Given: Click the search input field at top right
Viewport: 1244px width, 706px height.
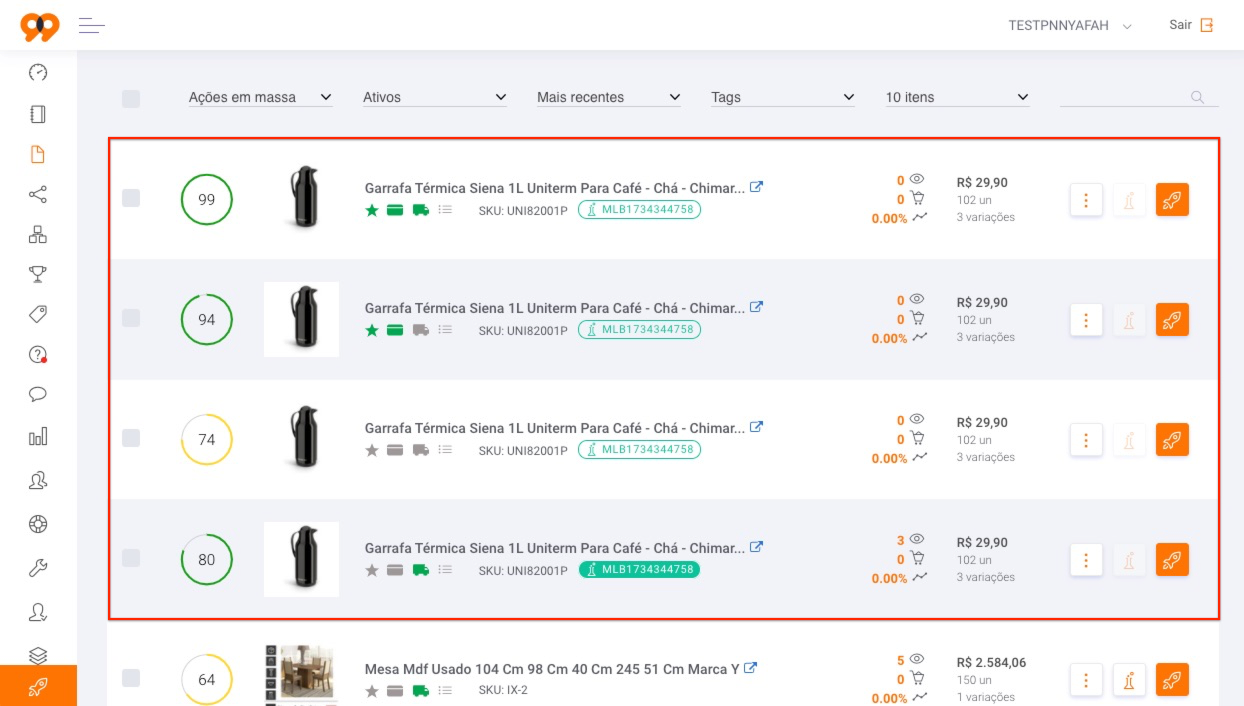Looking at the screenshot, I should (1139, 97).
